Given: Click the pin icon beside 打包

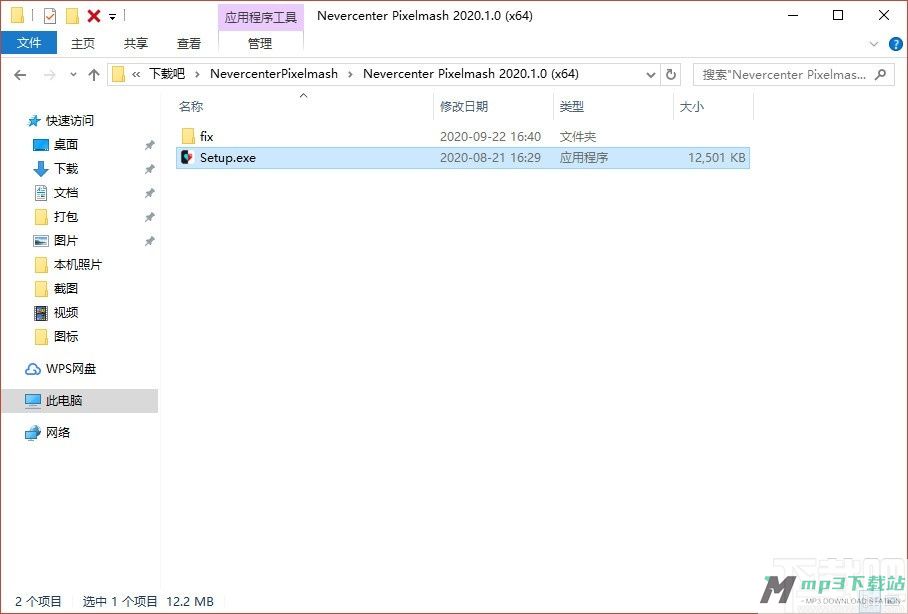Looking at the screenshot, I should [149, 217].
